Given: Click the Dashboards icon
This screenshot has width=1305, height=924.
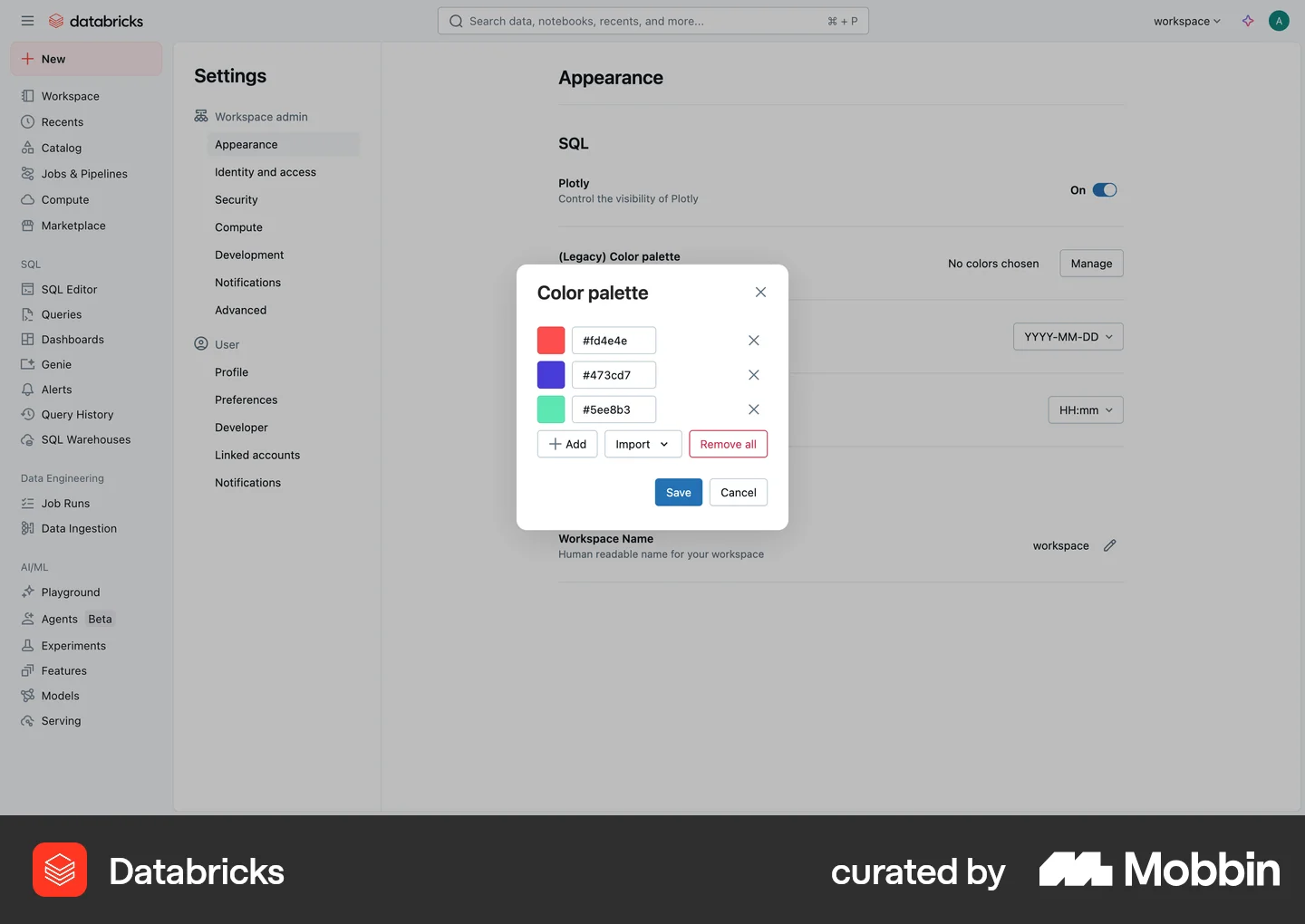Looking at the screenshot, I should pyautogui.click(x=27, y=340).
